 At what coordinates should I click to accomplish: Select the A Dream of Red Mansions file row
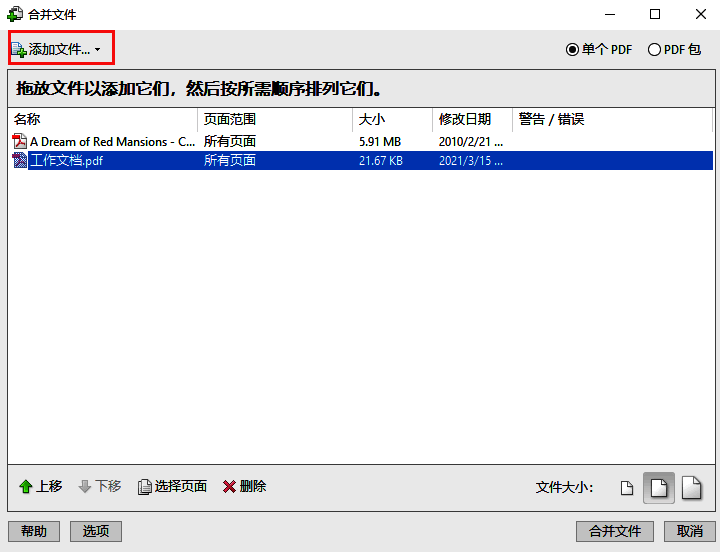pyautogui.click(x=360, y=141)
